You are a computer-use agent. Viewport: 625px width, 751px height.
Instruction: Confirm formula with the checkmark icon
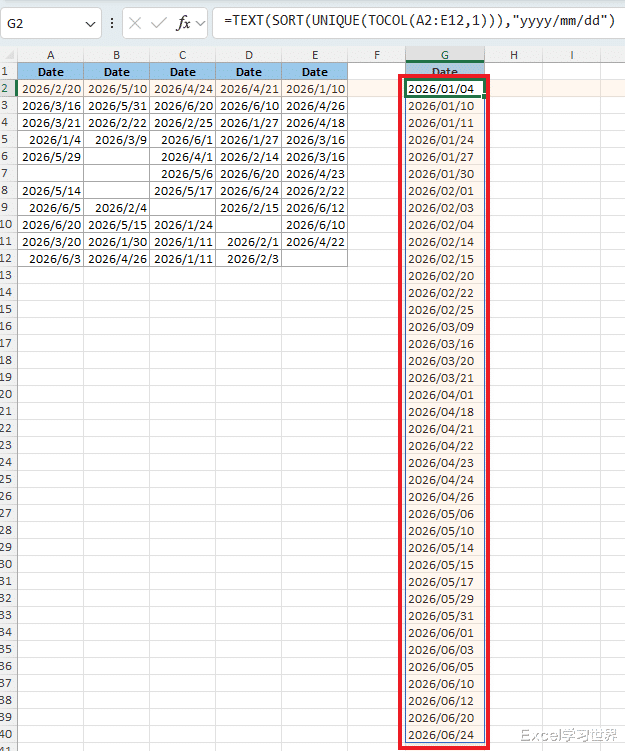click(159, 23)
